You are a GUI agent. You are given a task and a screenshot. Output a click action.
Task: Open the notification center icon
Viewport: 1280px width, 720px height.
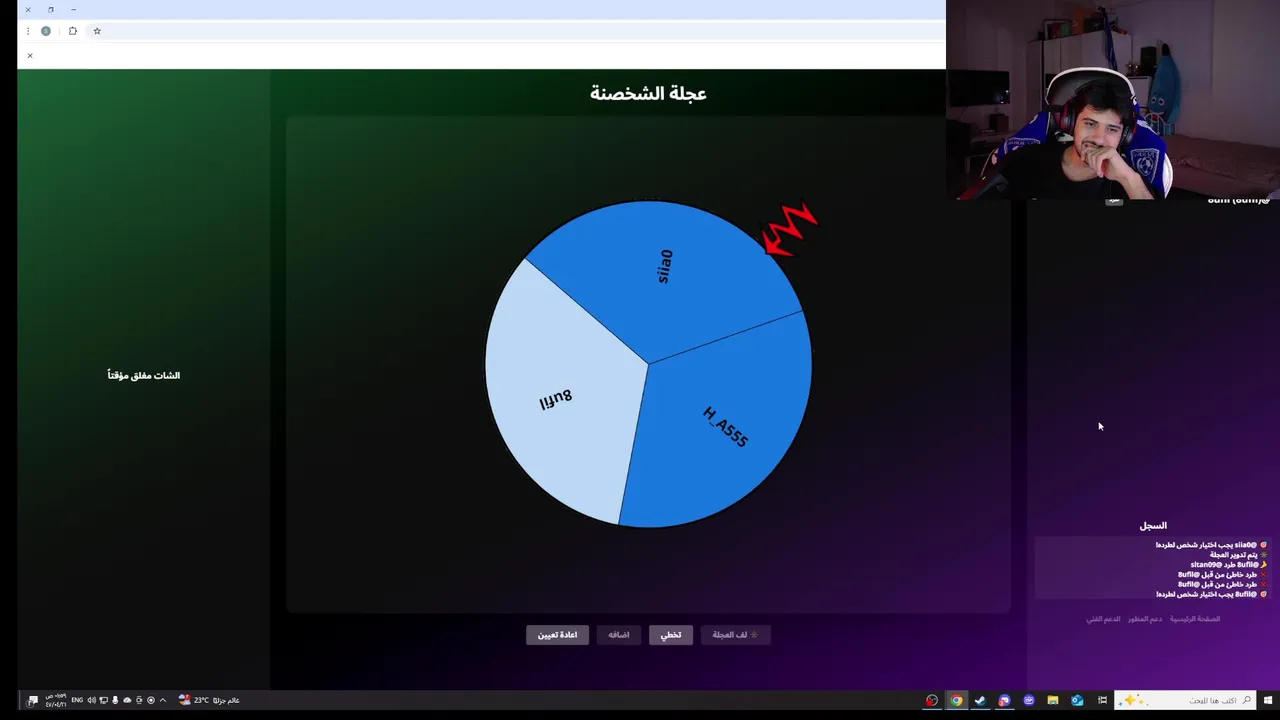[32, 701]
